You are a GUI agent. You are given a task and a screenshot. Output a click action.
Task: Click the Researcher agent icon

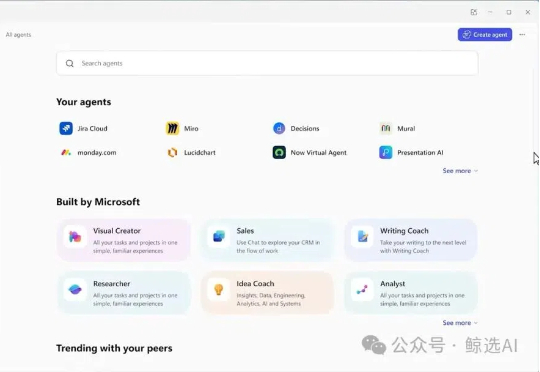click(x=75, y=290)
